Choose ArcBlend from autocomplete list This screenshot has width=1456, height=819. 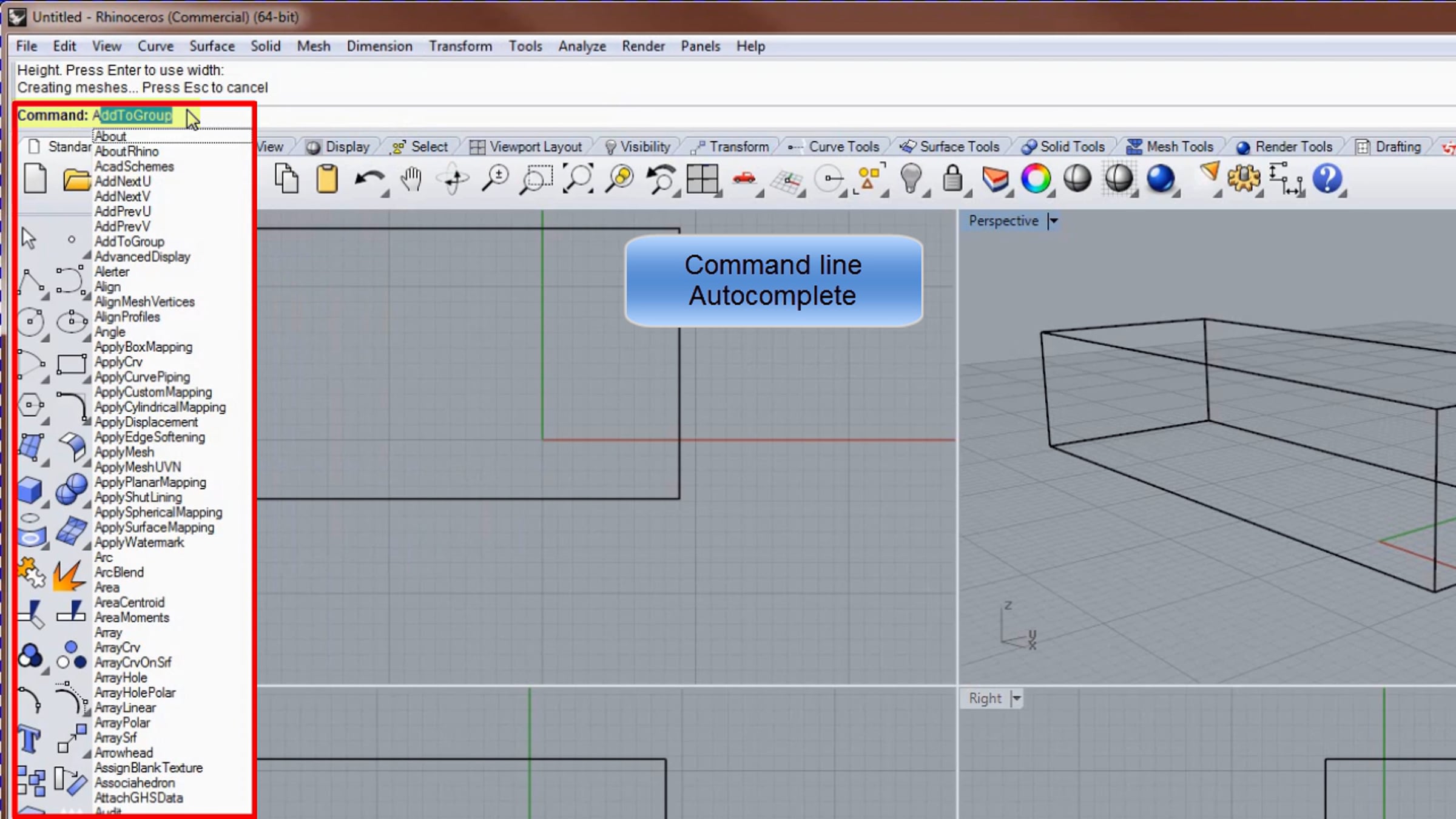pyautogui.click(x=119, y=572)
